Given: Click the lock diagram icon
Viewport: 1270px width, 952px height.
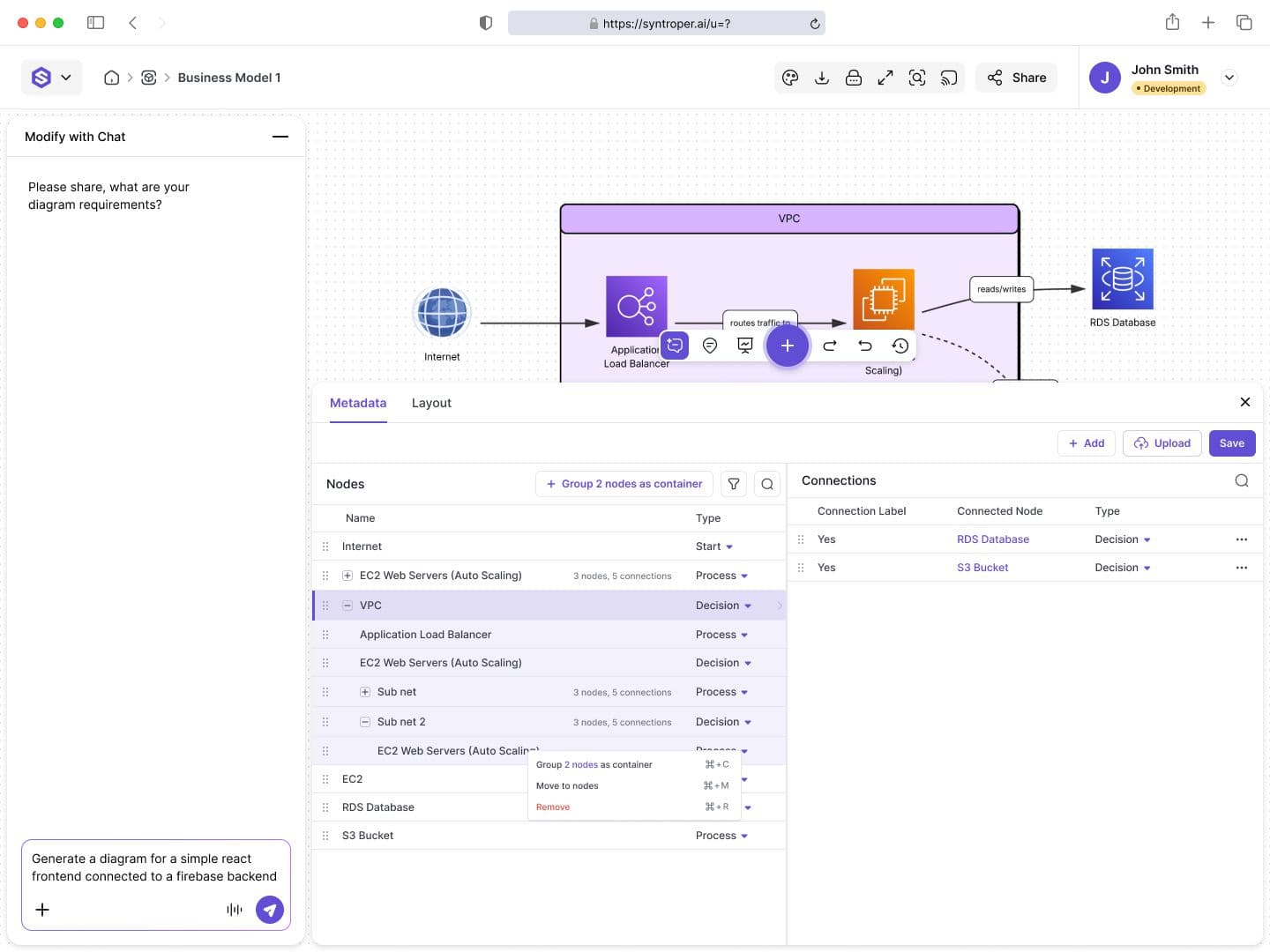Looking at the screenshot, I should [x=854, y=78].
